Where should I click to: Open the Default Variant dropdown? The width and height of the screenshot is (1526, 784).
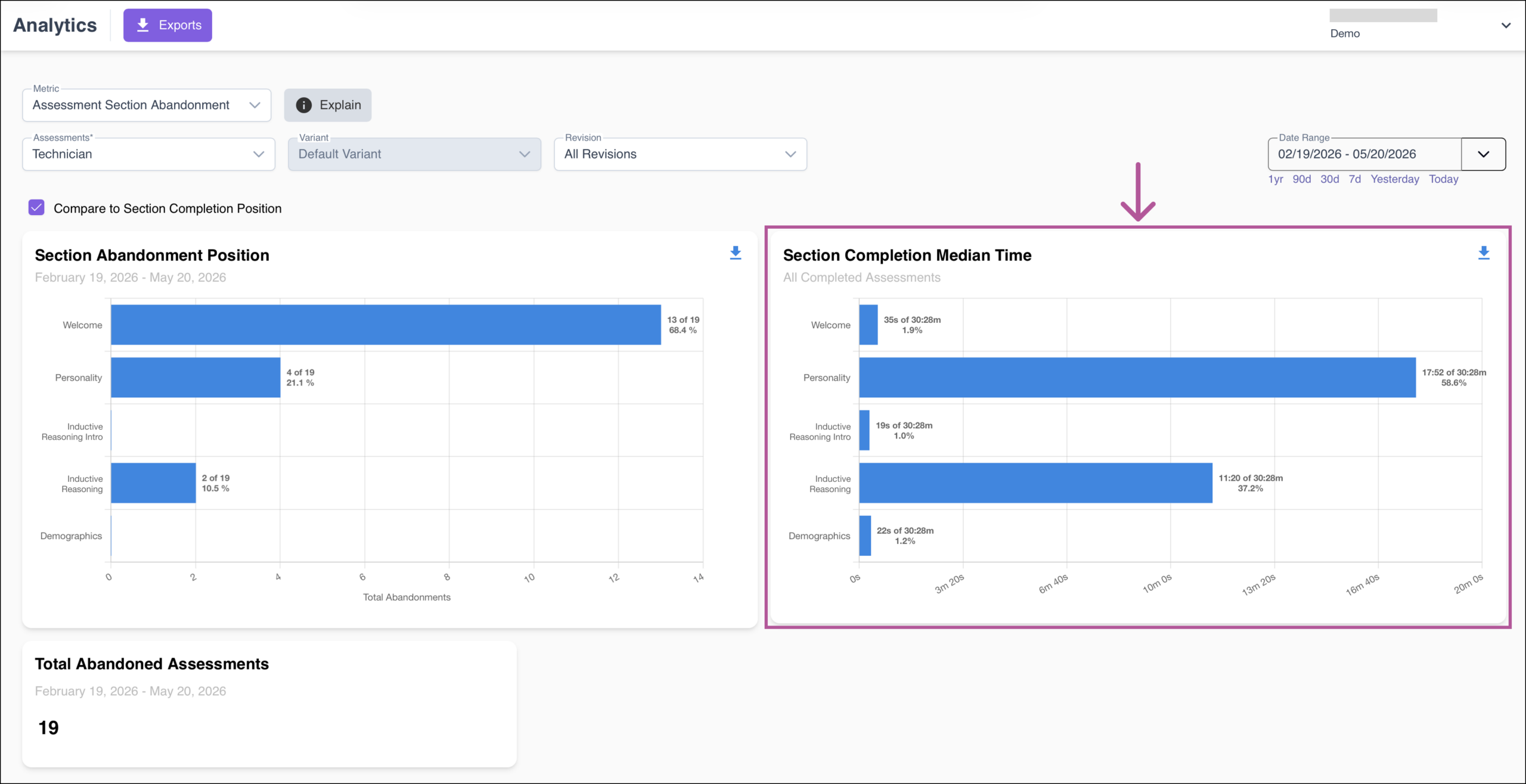coord(414,154)
